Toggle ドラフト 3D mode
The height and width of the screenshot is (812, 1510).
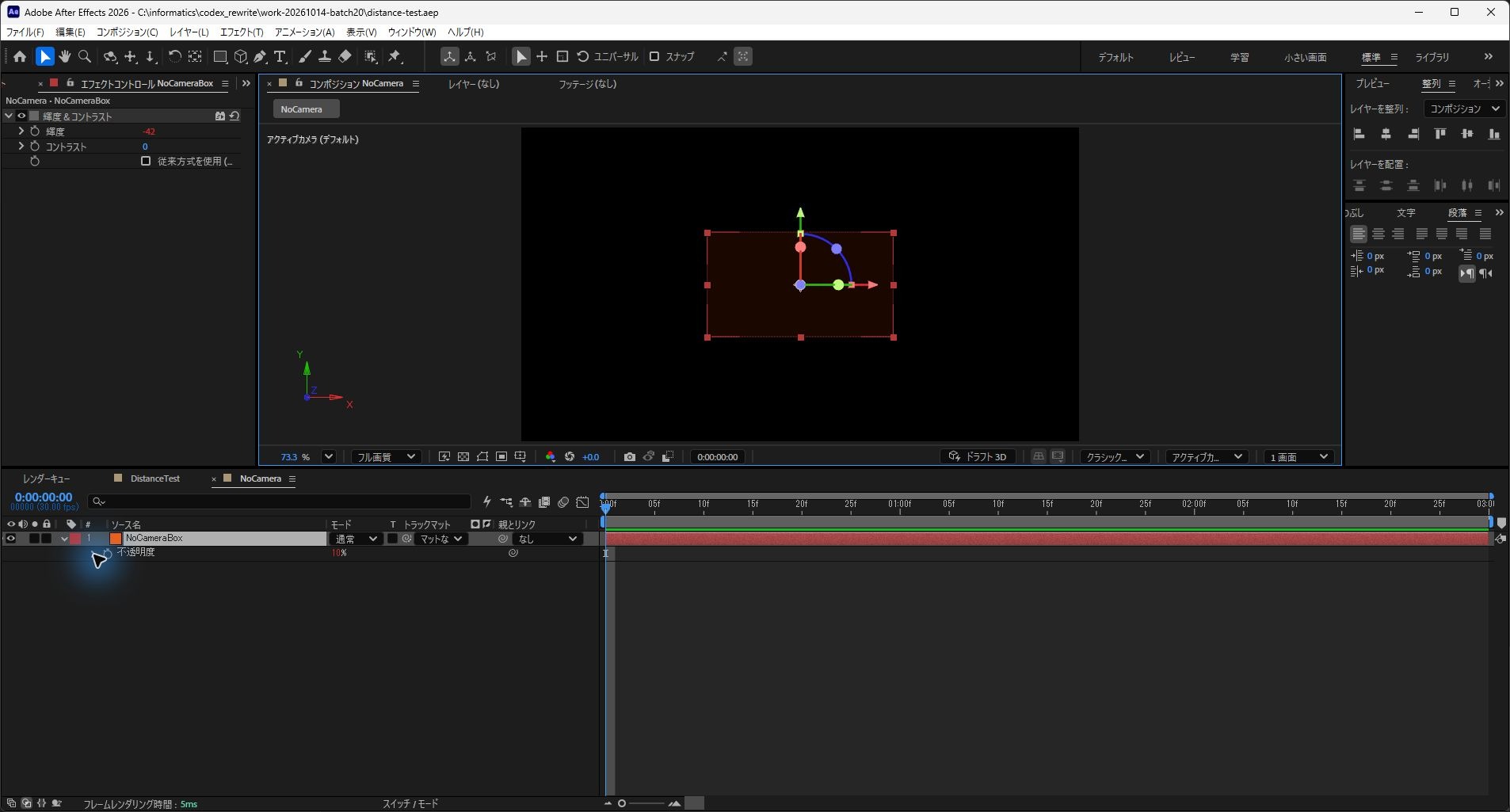[x=978, y=457]
